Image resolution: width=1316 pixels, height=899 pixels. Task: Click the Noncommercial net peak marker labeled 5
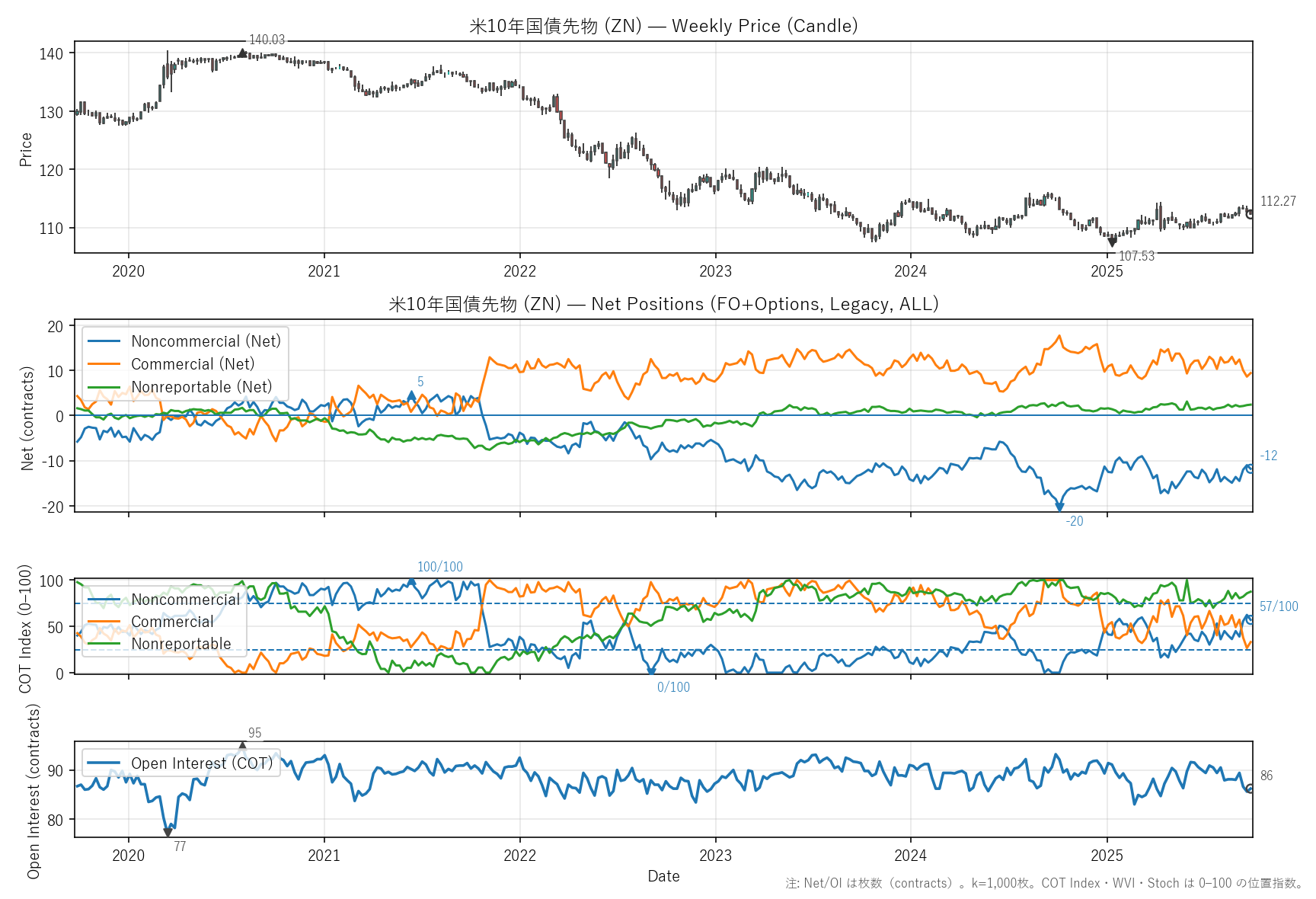point(412,395)
